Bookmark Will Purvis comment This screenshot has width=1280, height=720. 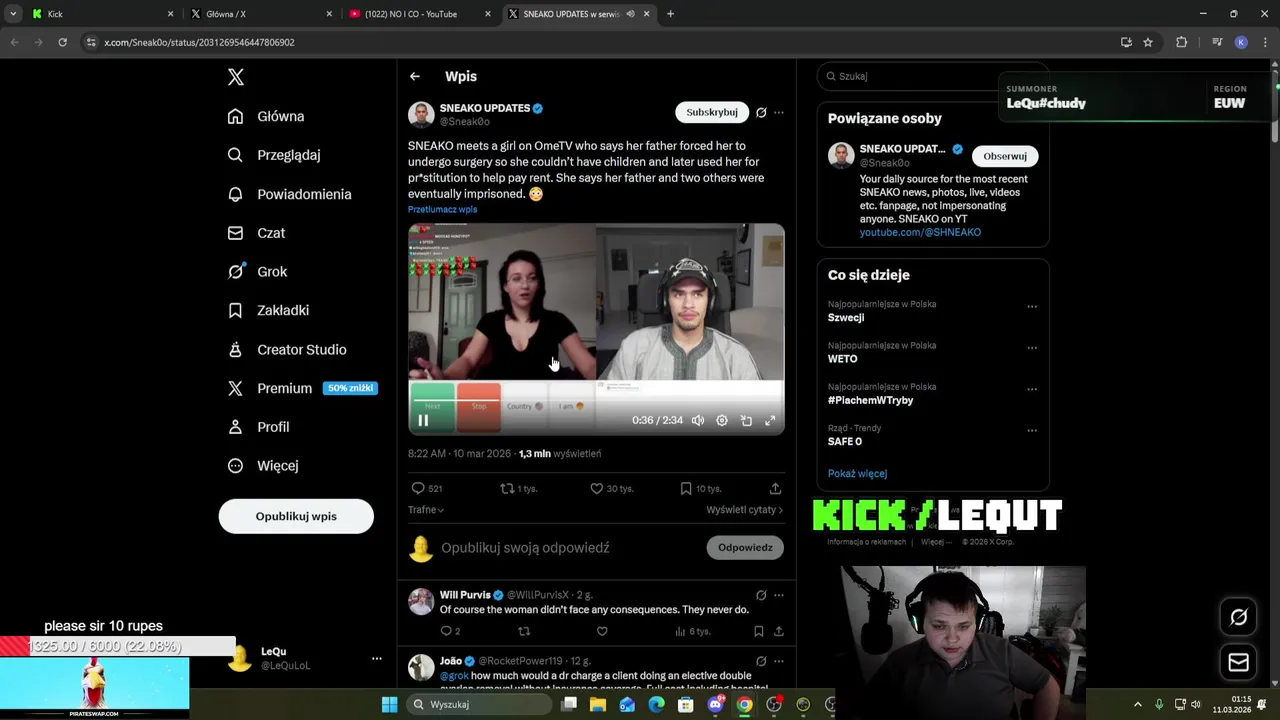[x=759, y=631]
